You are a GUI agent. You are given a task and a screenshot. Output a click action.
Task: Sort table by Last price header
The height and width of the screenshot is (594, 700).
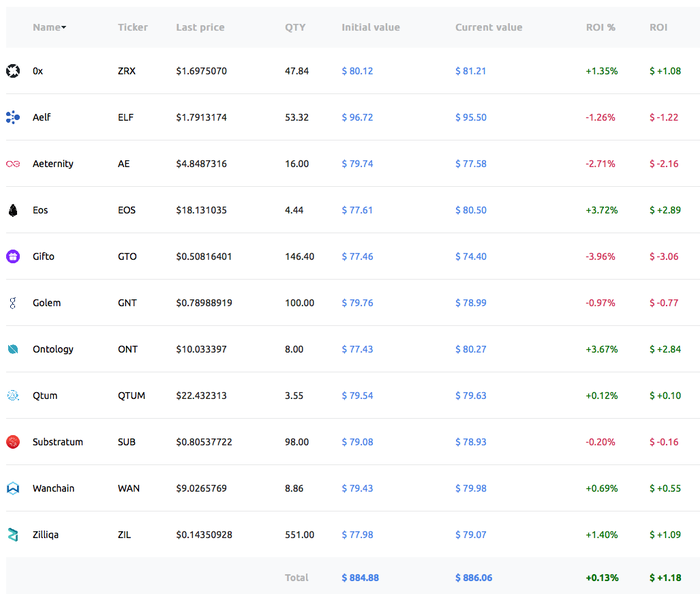pos(200,27)
